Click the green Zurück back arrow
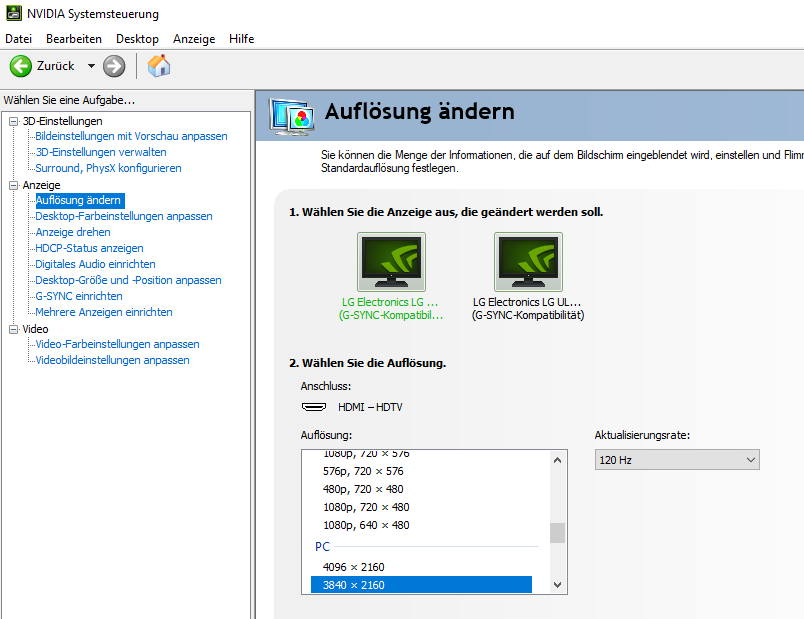804x619 pixels. [x=21, y=66]
